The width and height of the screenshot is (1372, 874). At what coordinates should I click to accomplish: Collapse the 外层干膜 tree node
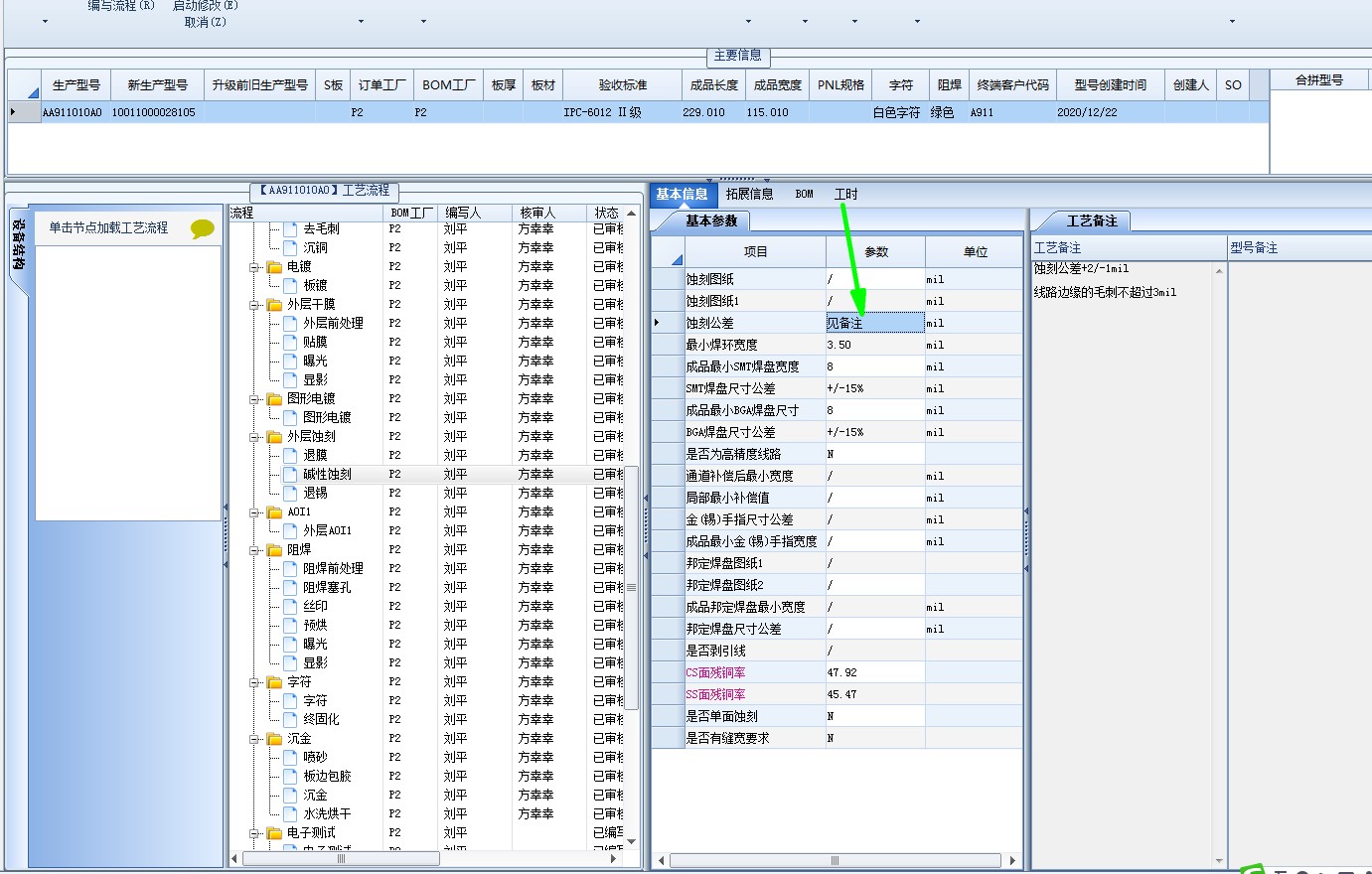pyautogui.click(x=254, y=305)
